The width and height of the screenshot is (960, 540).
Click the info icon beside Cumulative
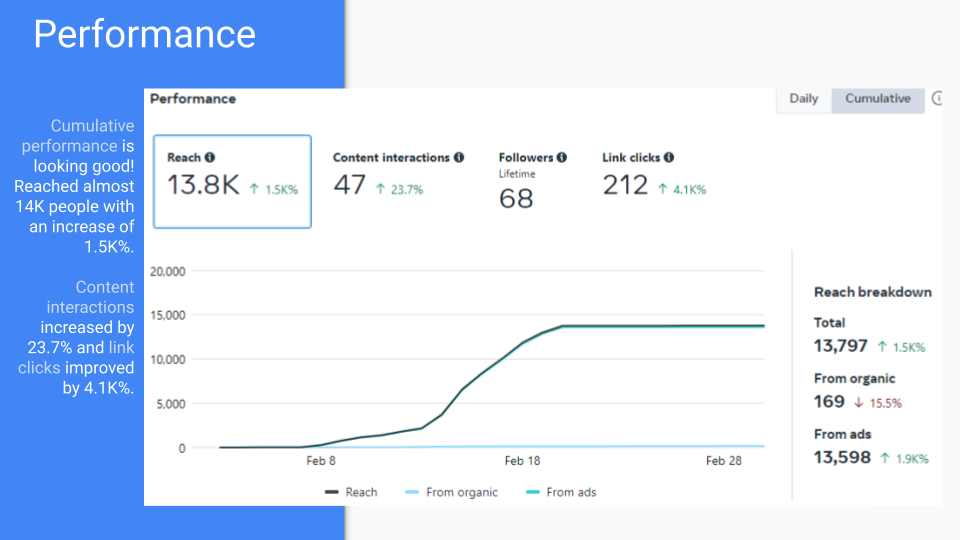[937, 99]
